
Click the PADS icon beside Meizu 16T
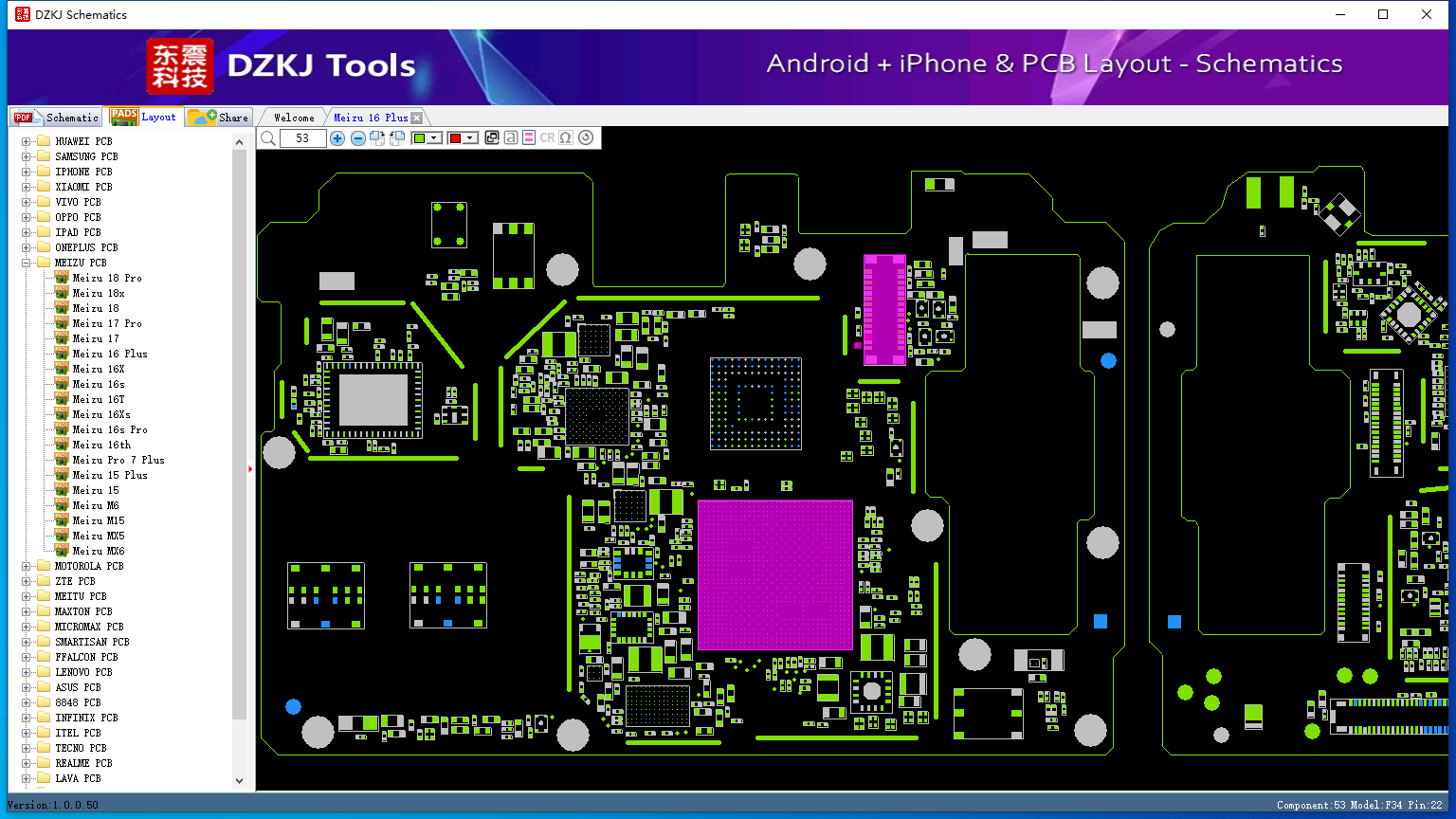tap(62, 399)
